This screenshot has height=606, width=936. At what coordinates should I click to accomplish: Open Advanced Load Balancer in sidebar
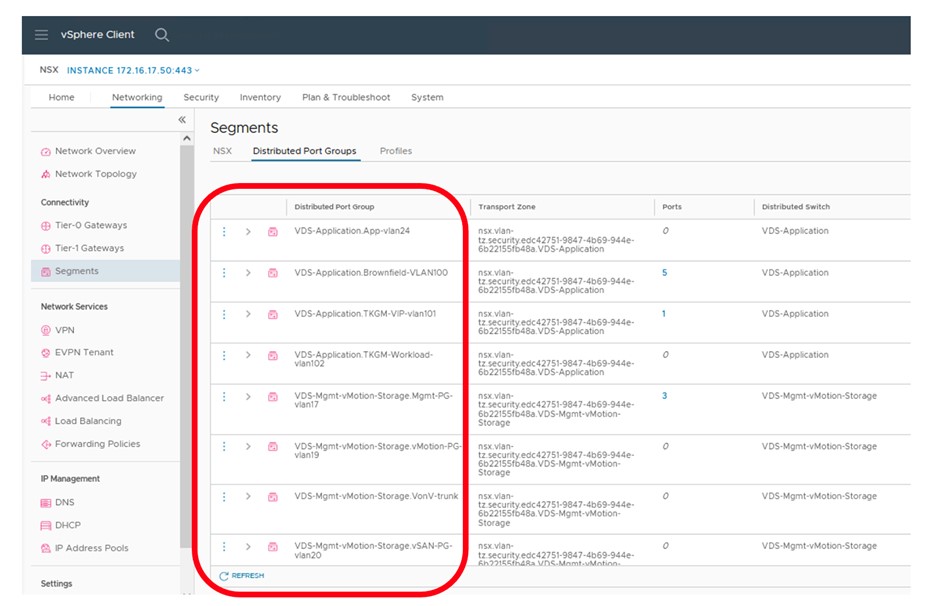(108, 398)
